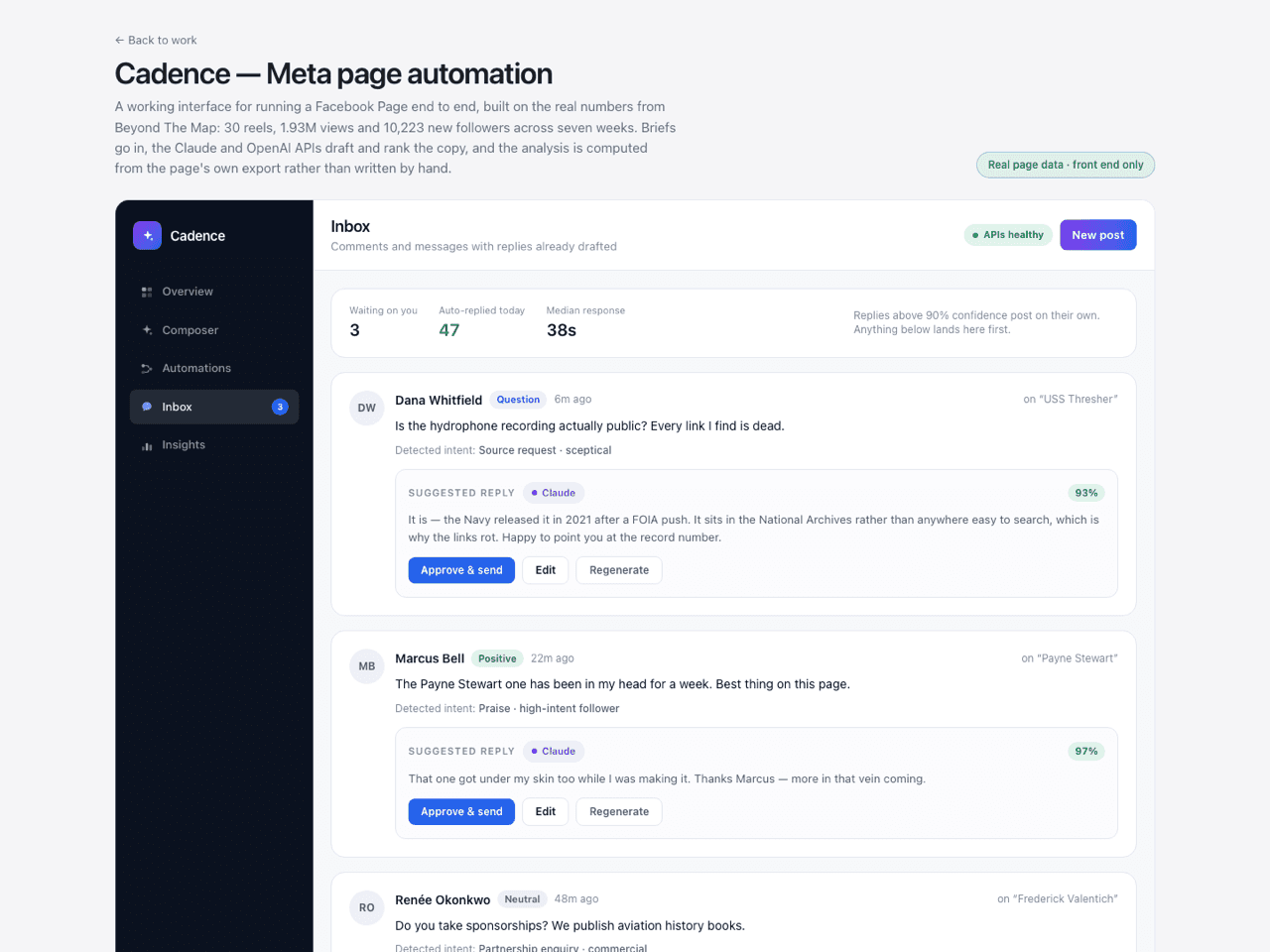Click the on "USS Thresher" post reference
1270x952 pixels.
(1071, 400)
